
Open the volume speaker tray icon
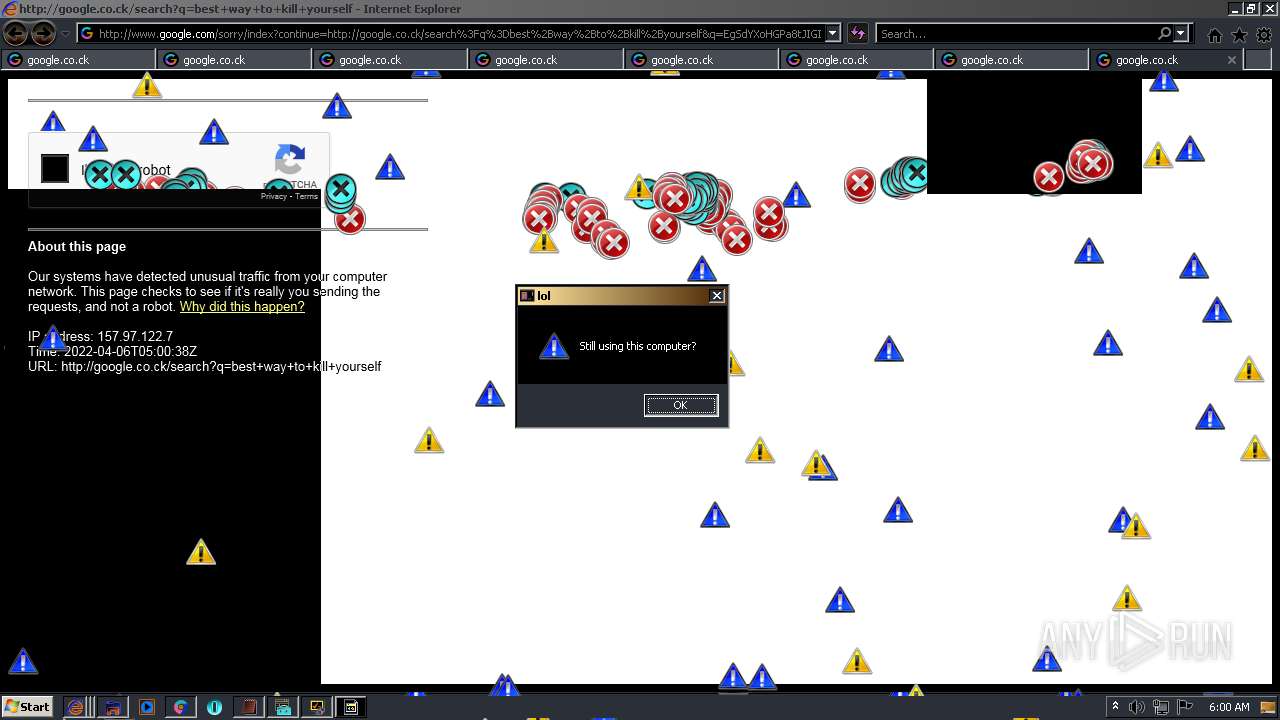(x=1136, y=707)
